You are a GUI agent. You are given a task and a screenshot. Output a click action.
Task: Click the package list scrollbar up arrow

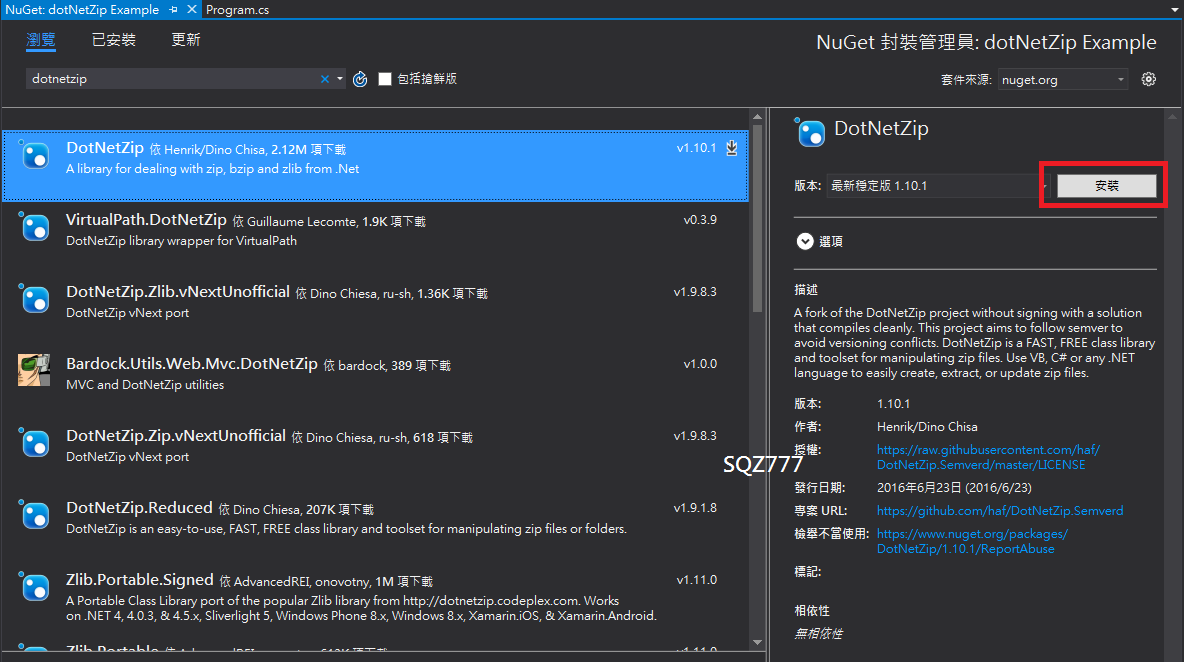[x=757, y=117]
